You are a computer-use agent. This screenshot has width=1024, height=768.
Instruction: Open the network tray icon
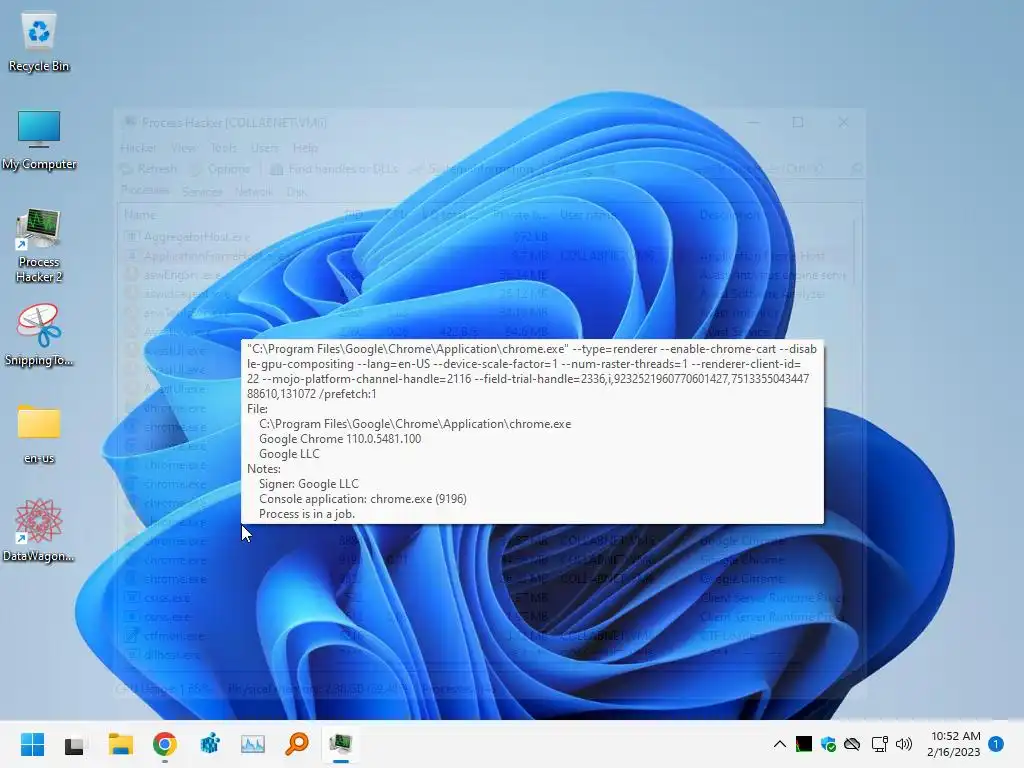pyautogui.click(x=880, y=744)
